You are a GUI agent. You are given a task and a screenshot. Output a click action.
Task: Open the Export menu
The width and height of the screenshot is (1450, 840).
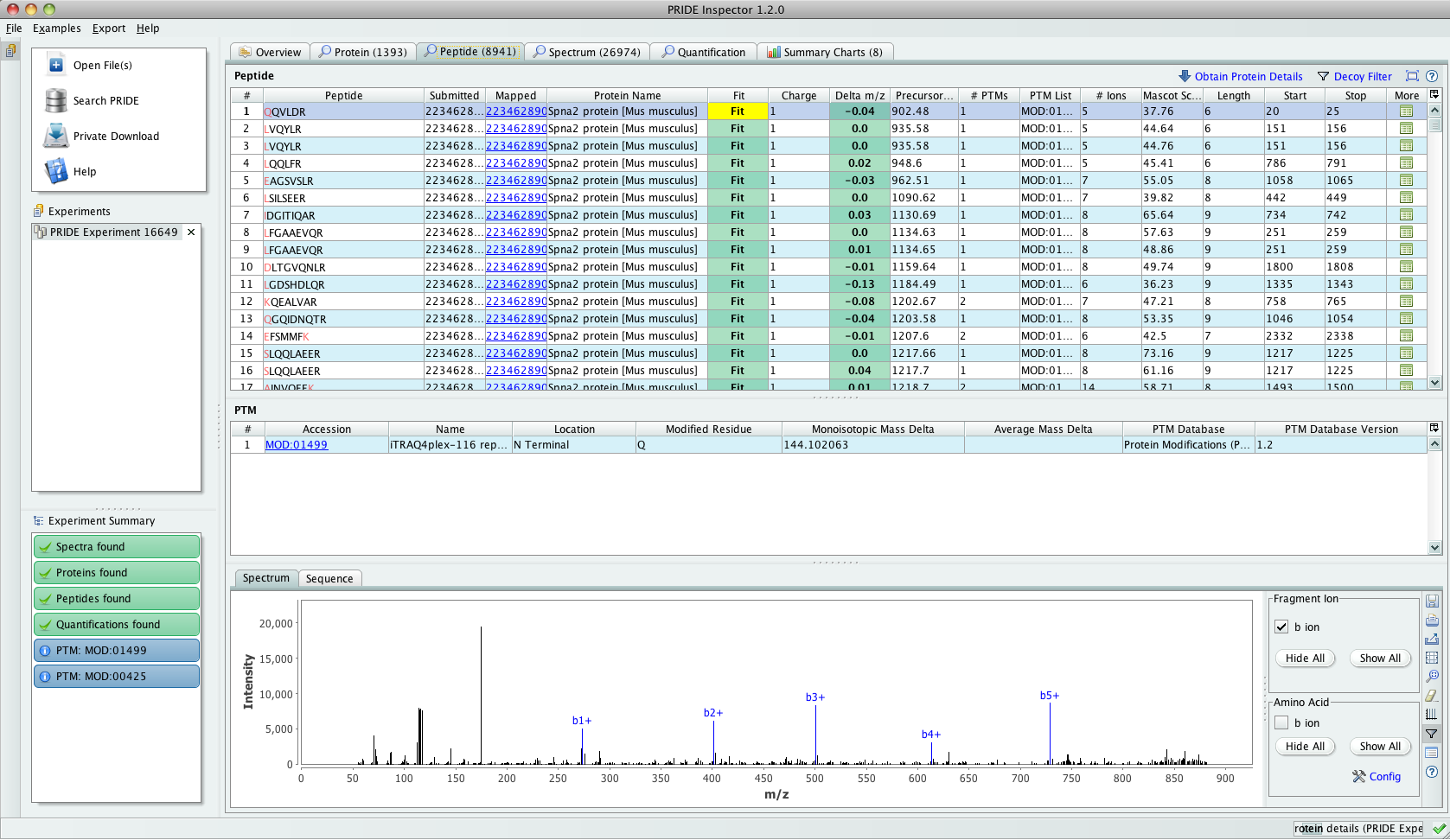[109, 29]
